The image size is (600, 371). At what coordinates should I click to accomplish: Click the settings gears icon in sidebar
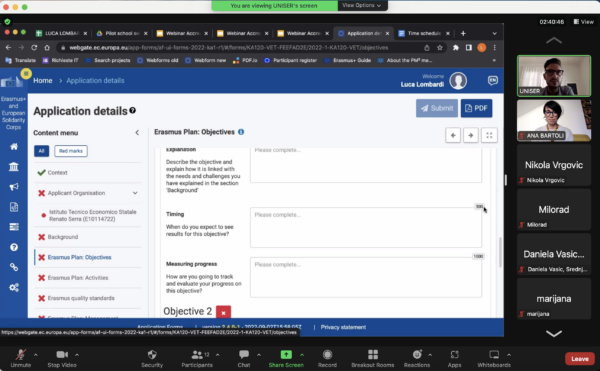click(14, 287)
